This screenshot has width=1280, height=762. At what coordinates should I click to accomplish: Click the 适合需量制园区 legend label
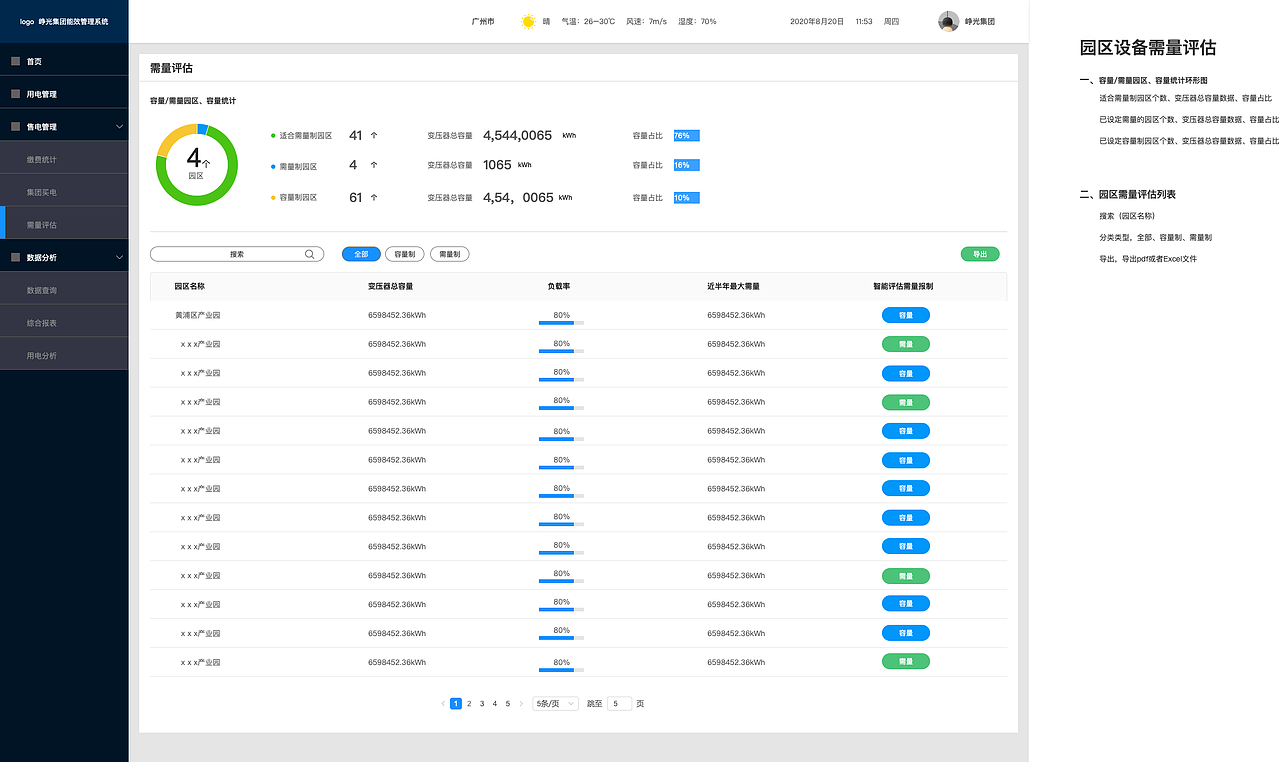click(x=306, y=135)
